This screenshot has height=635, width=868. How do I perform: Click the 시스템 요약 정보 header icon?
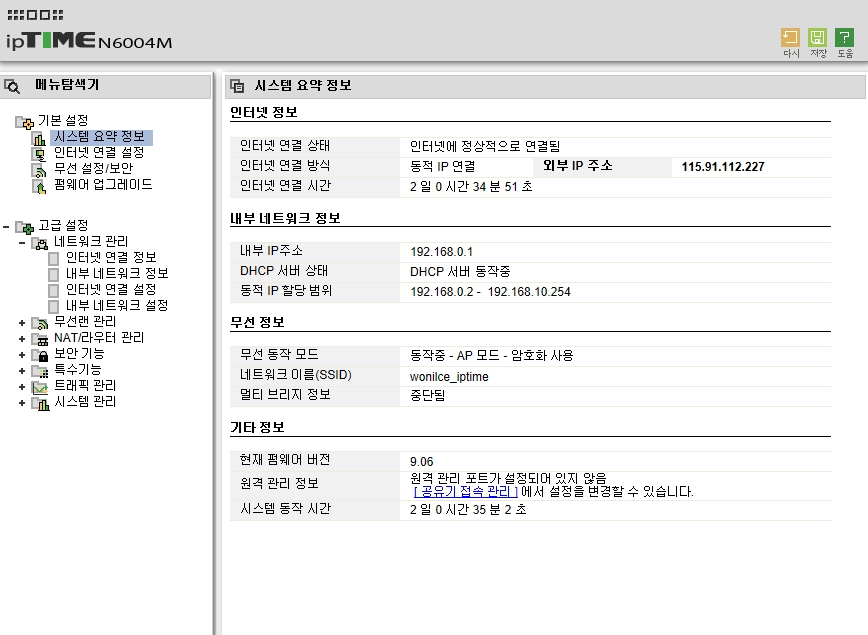tap(237, 86)
